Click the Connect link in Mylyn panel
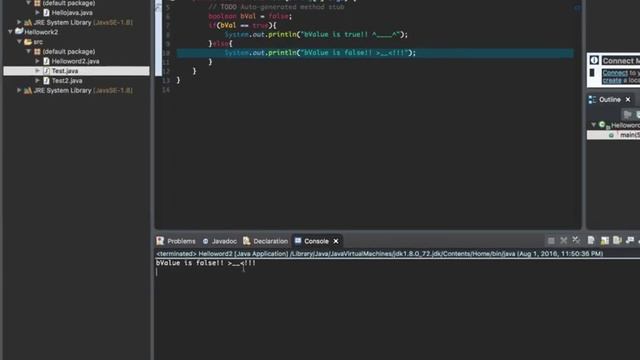This screenshot has width=640, height=360. [615, 73]
